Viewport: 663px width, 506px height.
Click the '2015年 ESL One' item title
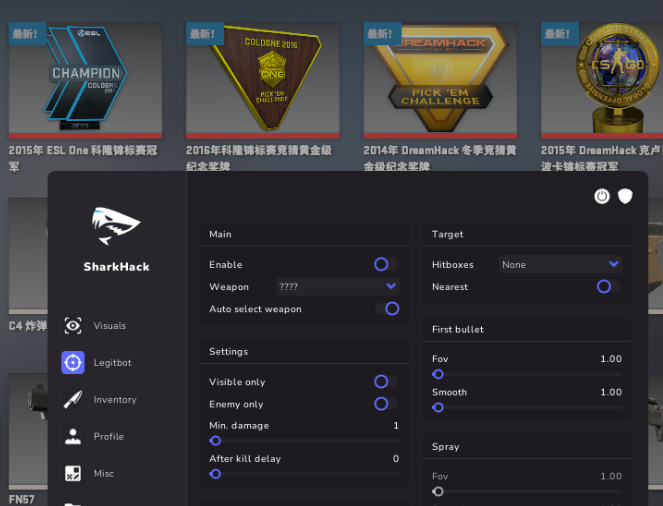coord(83,158)
